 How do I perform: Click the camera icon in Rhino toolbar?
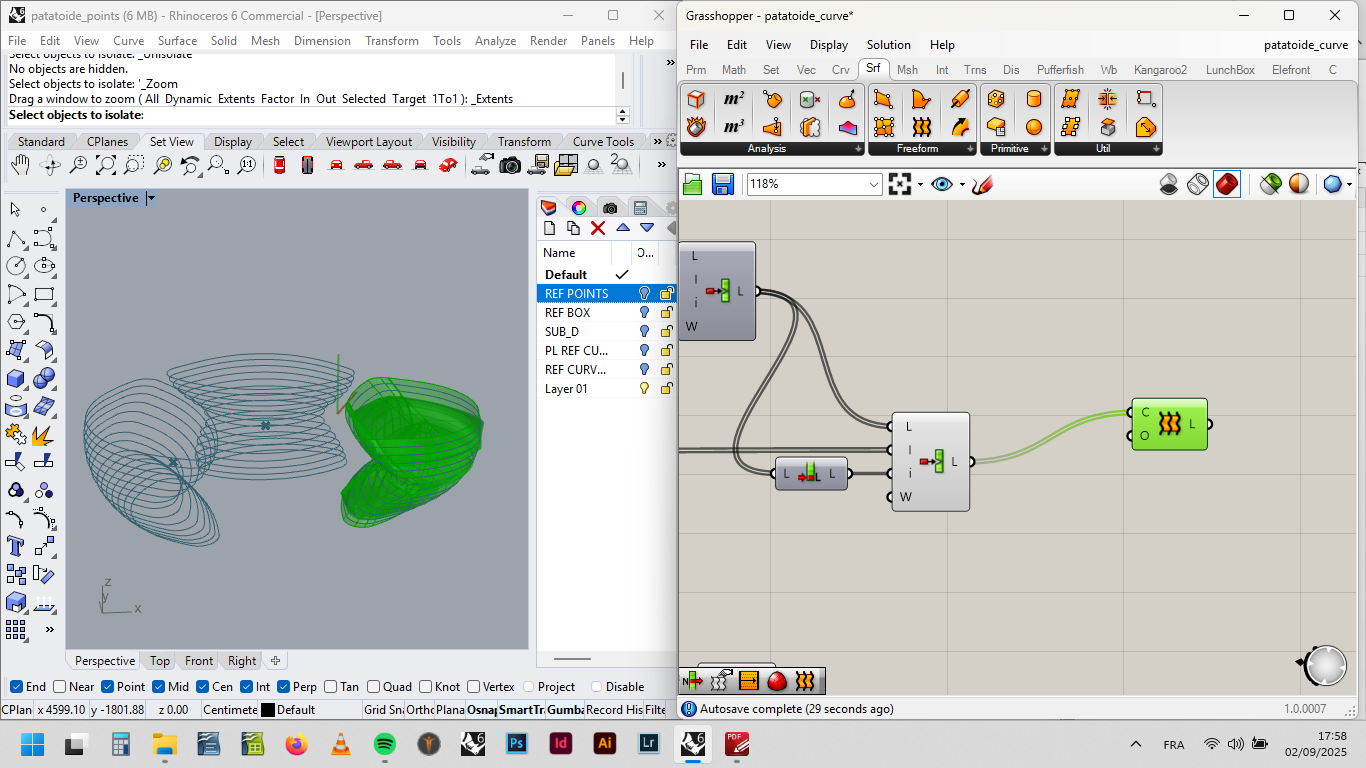(510, 165)
